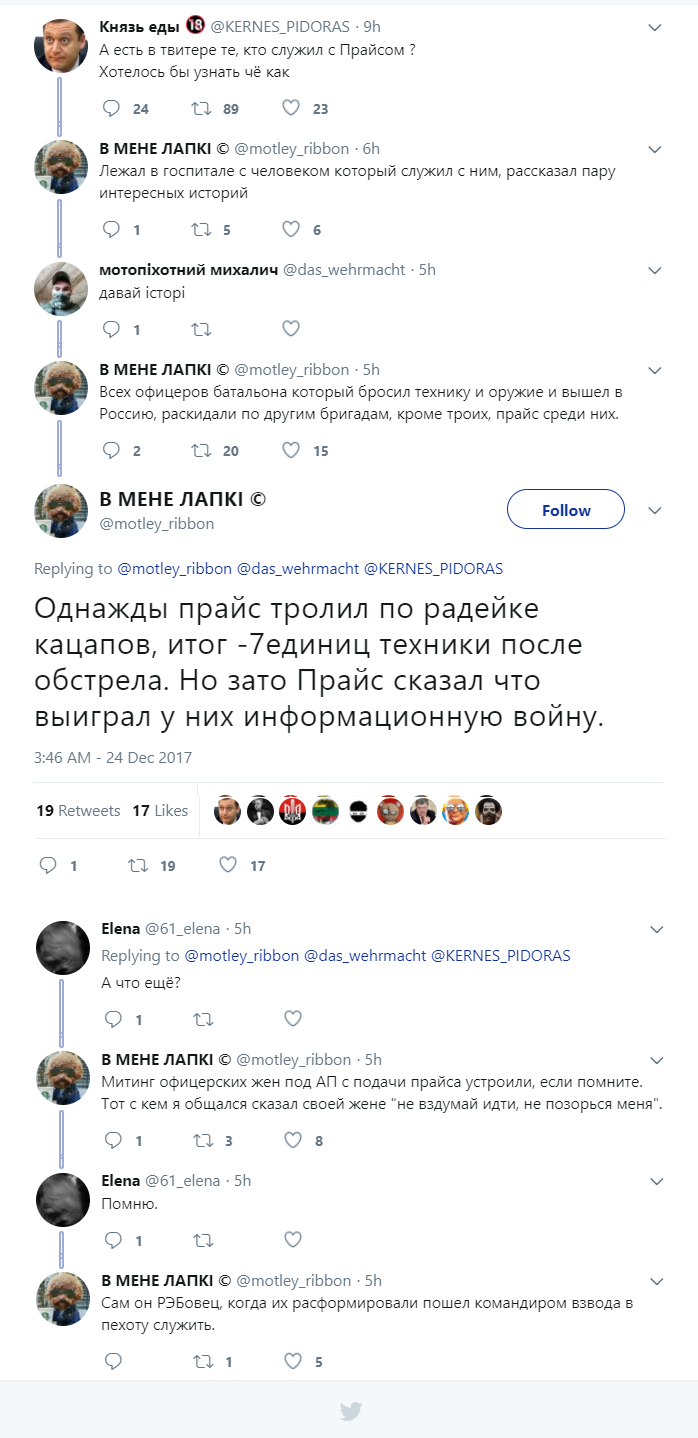Image resolution: width=698 pixels, height=1438 pixels.
Task: Like the tweet with 23 likes
Action: click(x=291, y=109)
